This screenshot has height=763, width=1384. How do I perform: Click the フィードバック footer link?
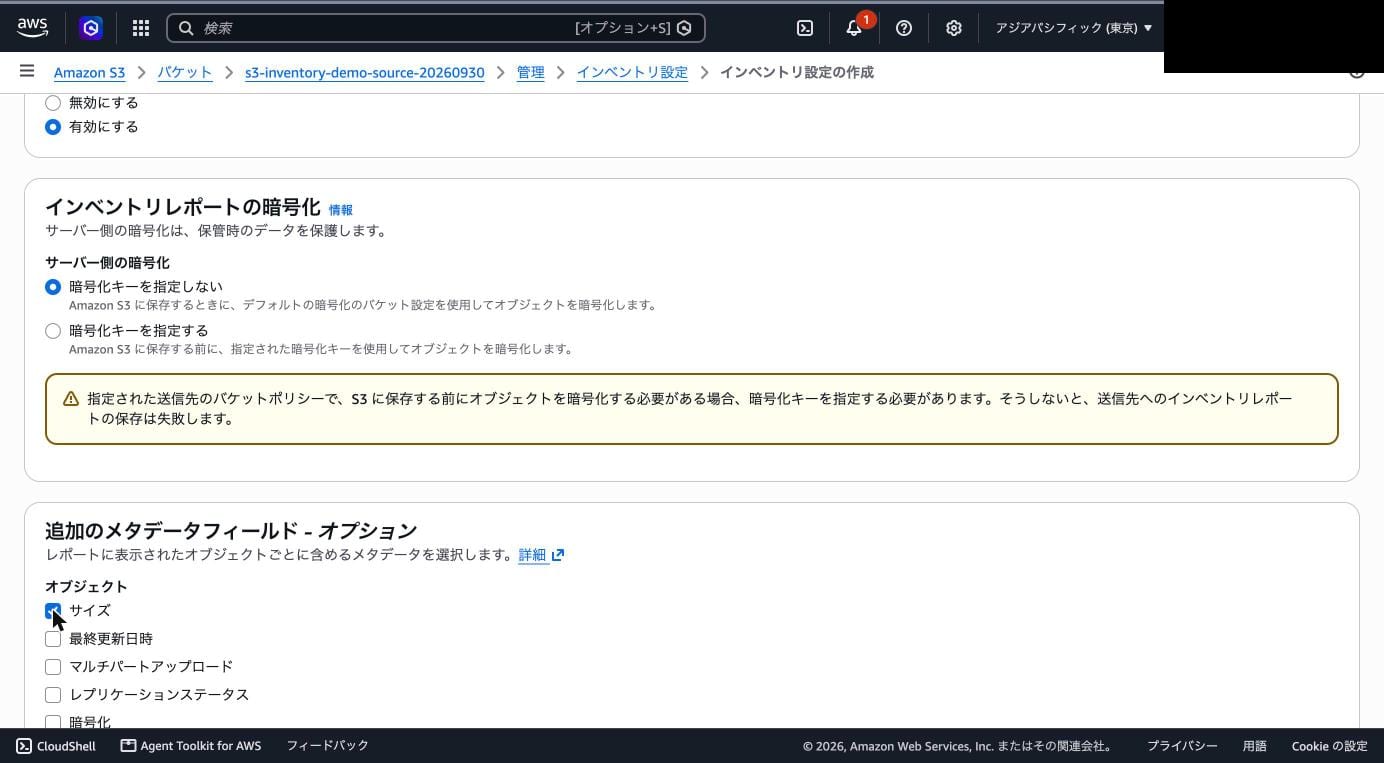pos(327,746)
